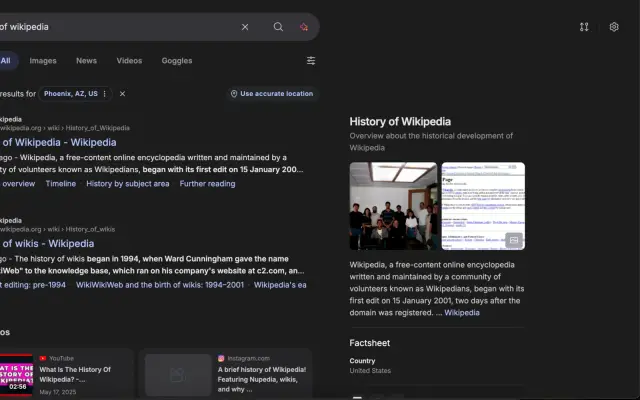
Task: Click the Country label in Factsheet
Action: pyautogui.click(x=362, y=361)
